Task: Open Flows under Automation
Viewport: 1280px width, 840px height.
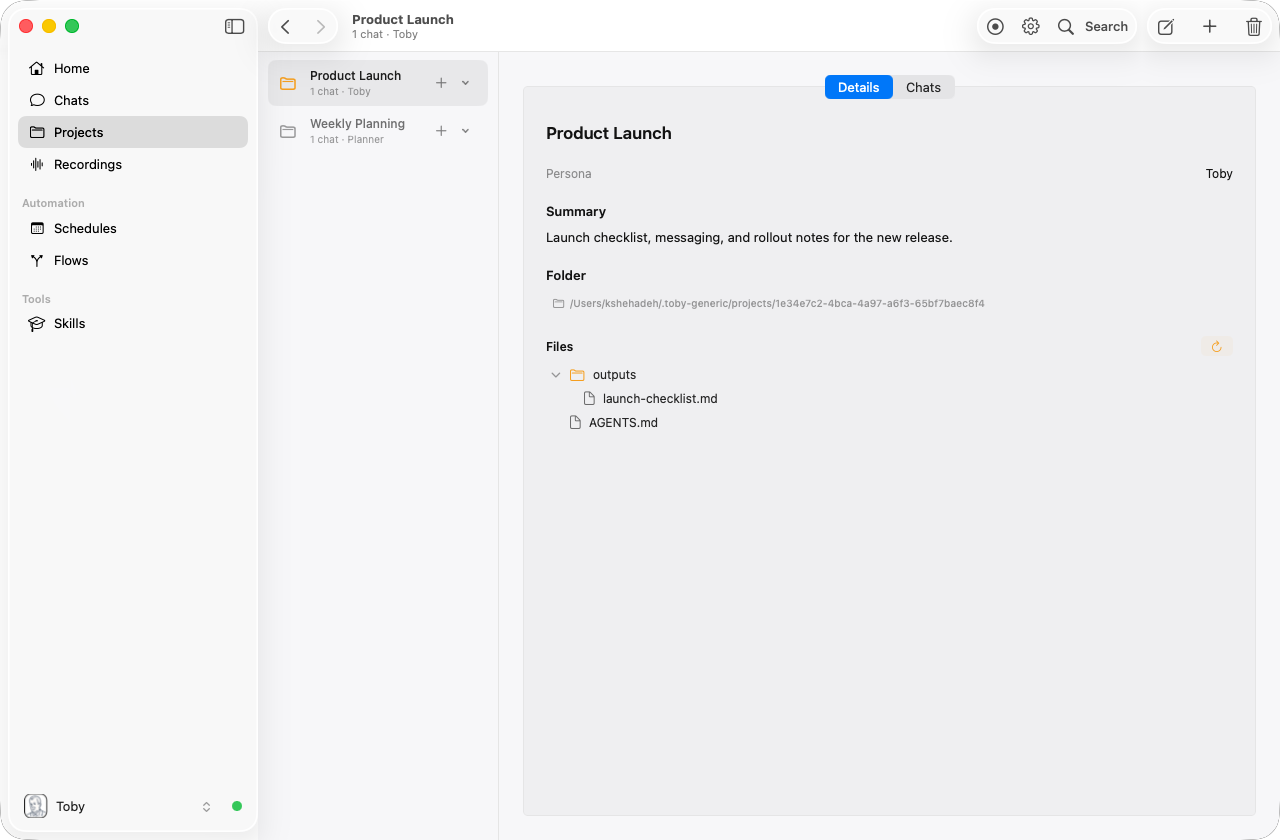Action: pos(133,260)
